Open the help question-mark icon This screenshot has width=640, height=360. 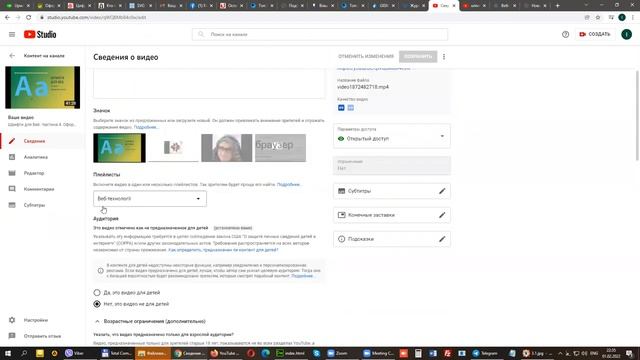point(565,35)
